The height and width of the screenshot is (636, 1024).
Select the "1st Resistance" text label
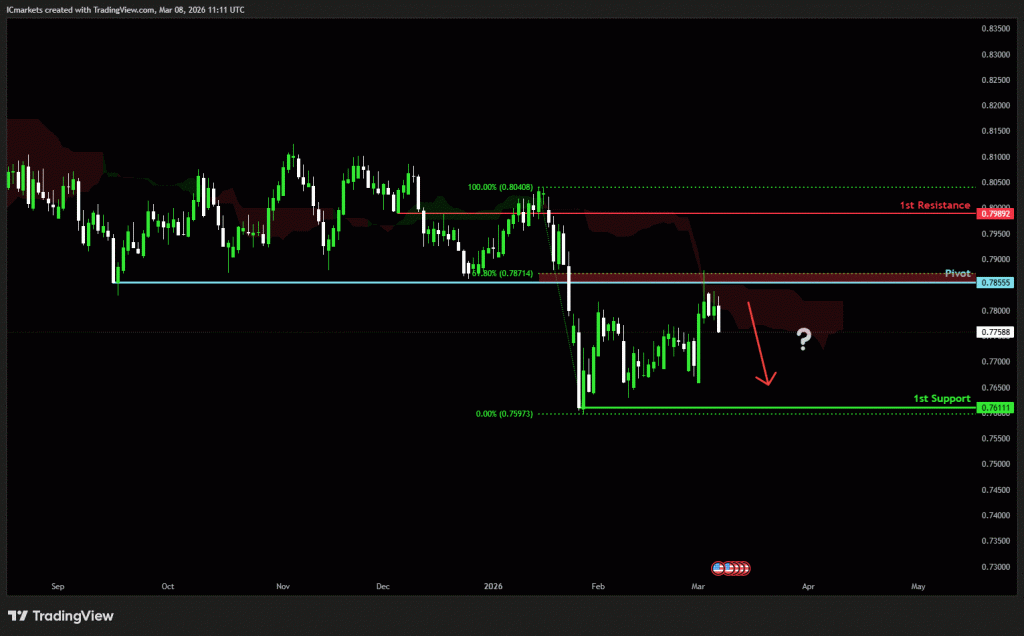[x=935, y=205]
